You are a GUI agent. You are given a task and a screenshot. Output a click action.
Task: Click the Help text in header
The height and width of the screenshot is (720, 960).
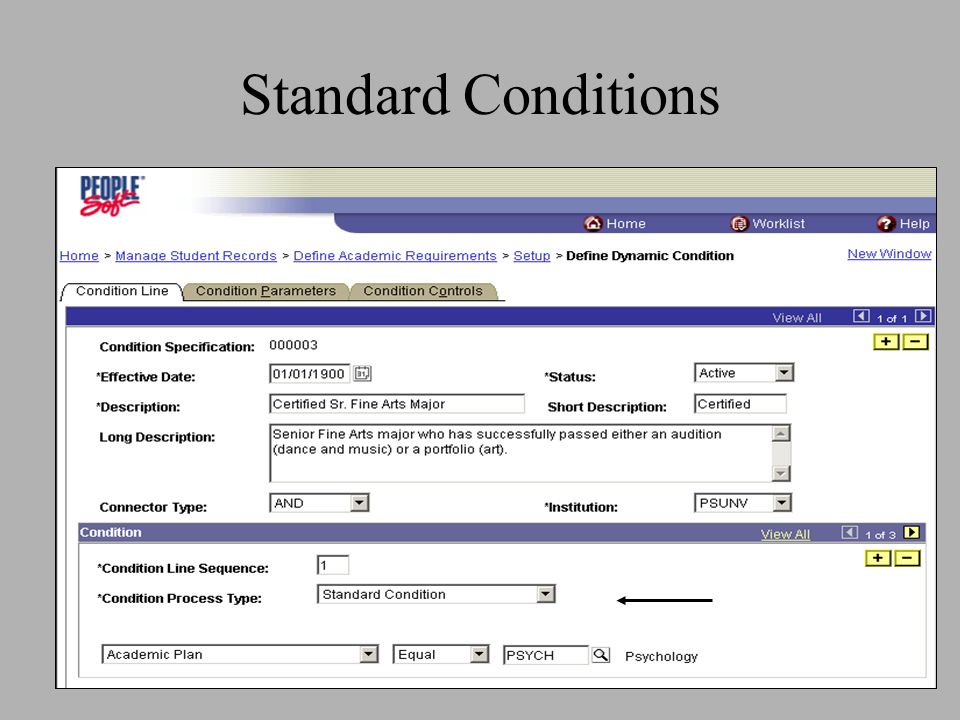914,224
